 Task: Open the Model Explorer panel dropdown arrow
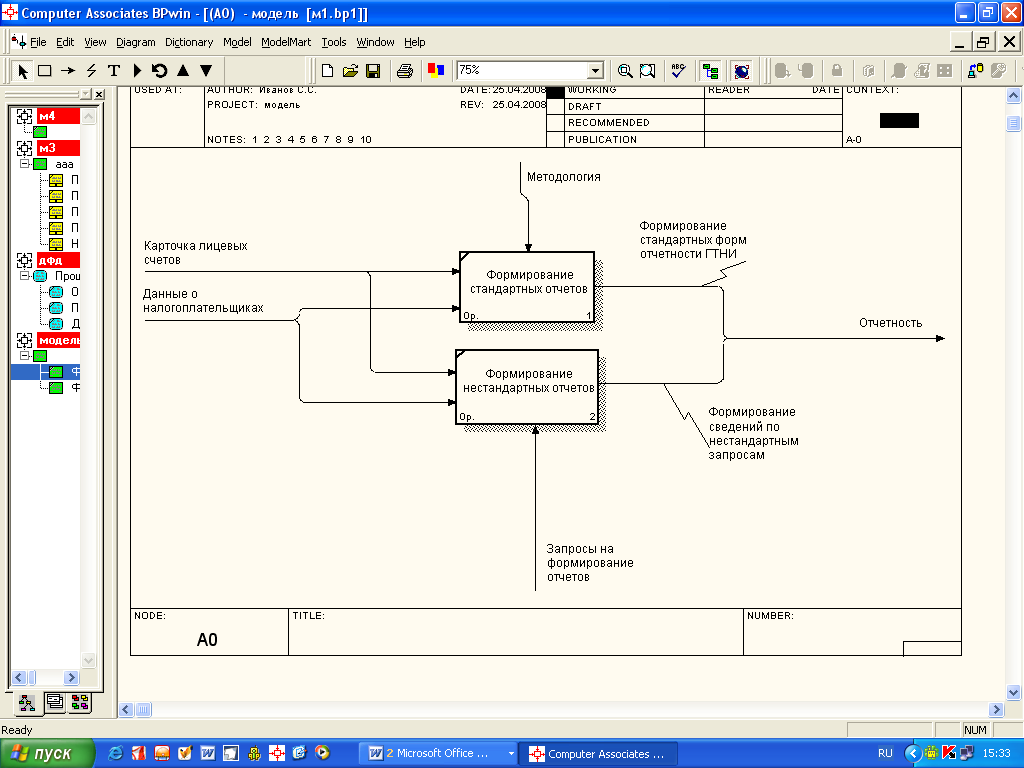pos(86,95)
